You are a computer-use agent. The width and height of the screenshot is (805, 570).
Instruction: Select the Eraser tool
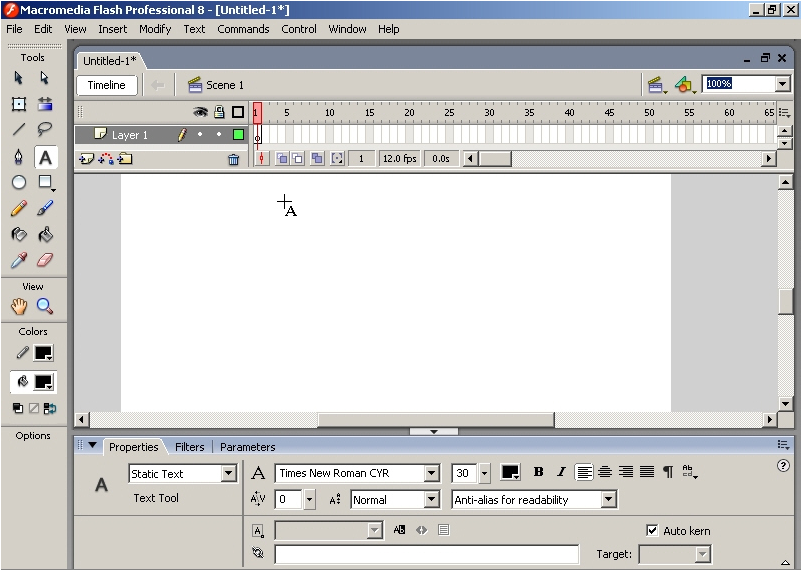pos(45,260)
